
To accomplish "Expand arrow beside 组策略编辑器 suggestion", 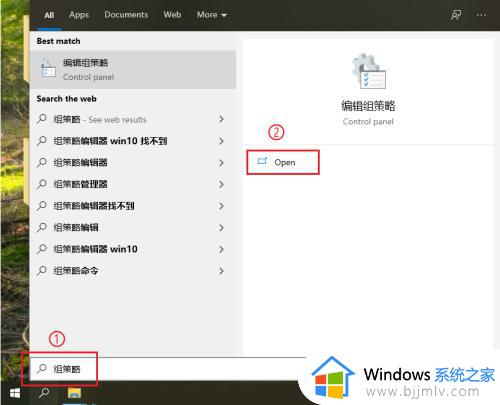I will point(221,163).
